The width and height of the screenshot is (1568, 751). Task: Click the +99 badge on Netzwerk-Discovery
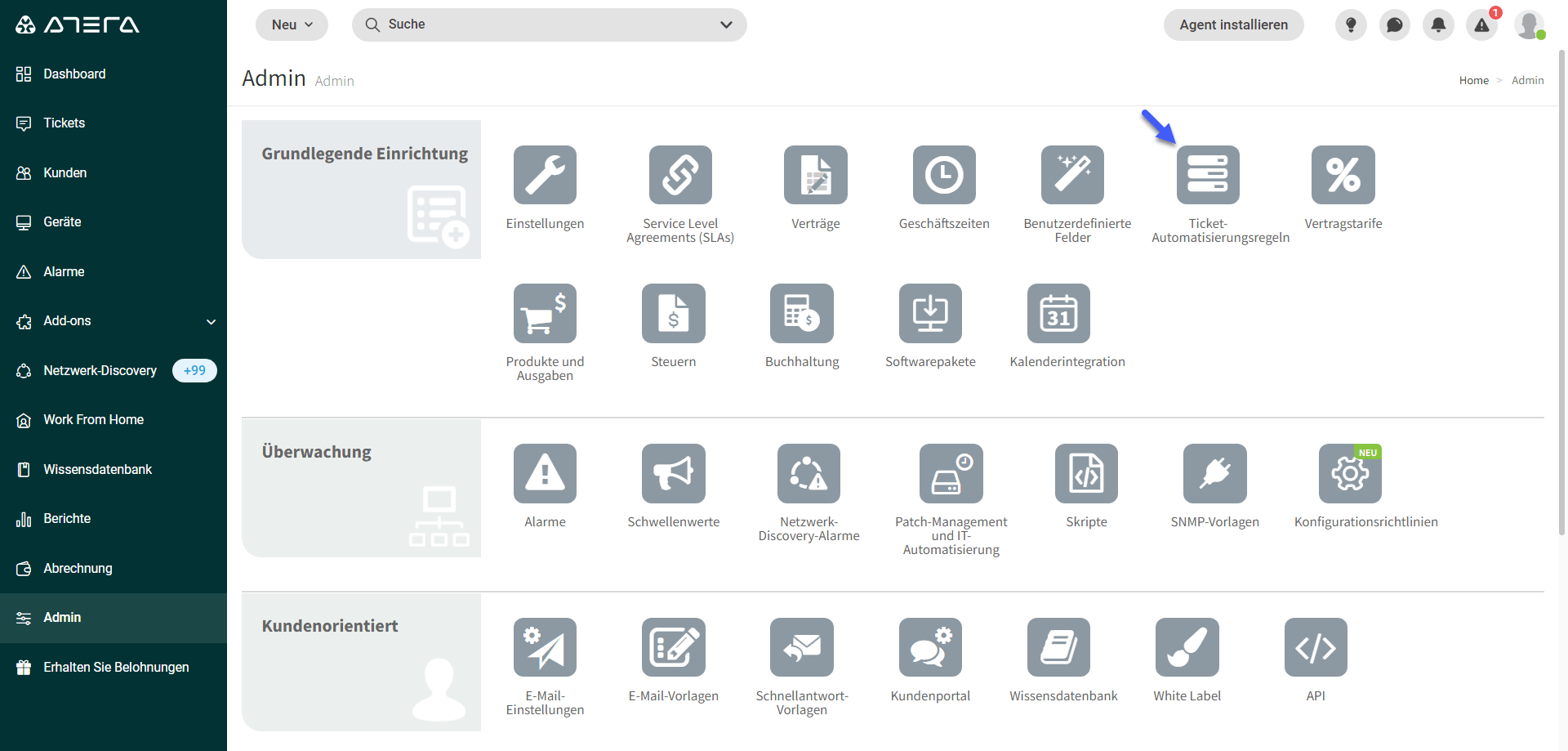(x=194, y=370)
